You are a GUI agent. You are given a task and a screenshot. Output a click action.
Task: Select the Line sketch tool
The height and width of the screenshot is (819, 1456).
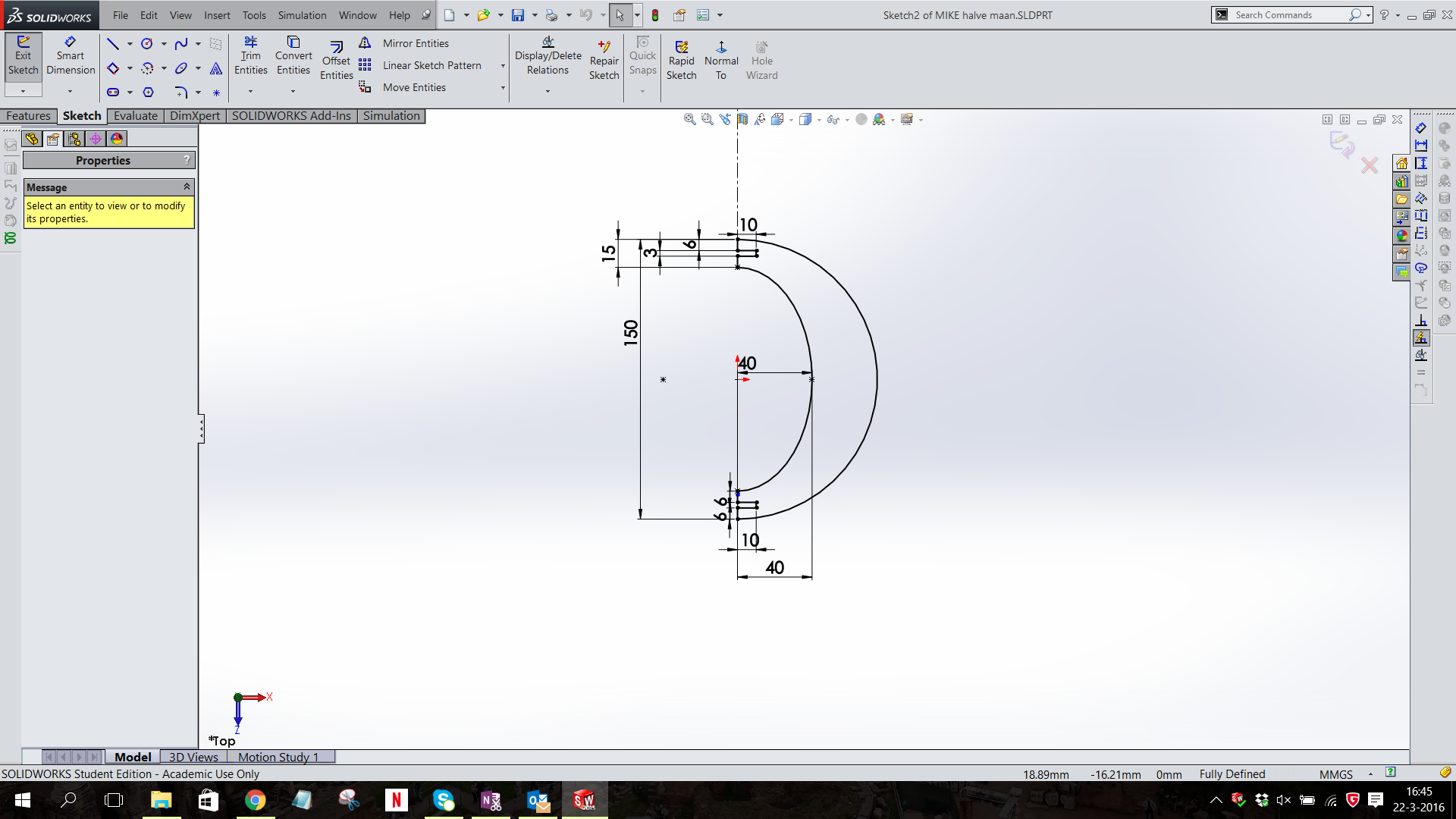tap(113, 44)
